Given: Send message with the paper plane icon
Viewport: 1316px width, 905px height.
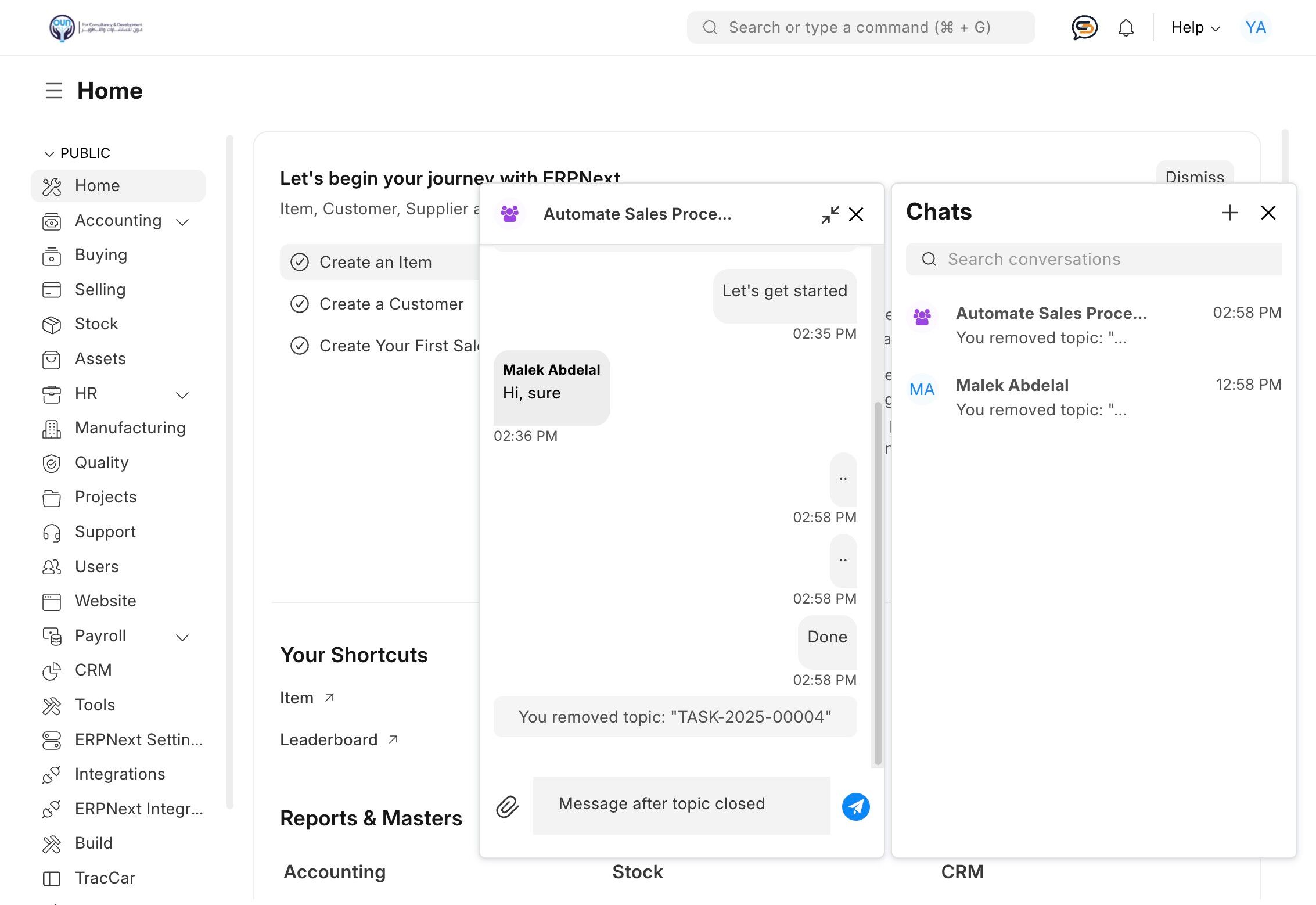Looking at the screenshot, I should pyautogui.click(x=855, y=806).
